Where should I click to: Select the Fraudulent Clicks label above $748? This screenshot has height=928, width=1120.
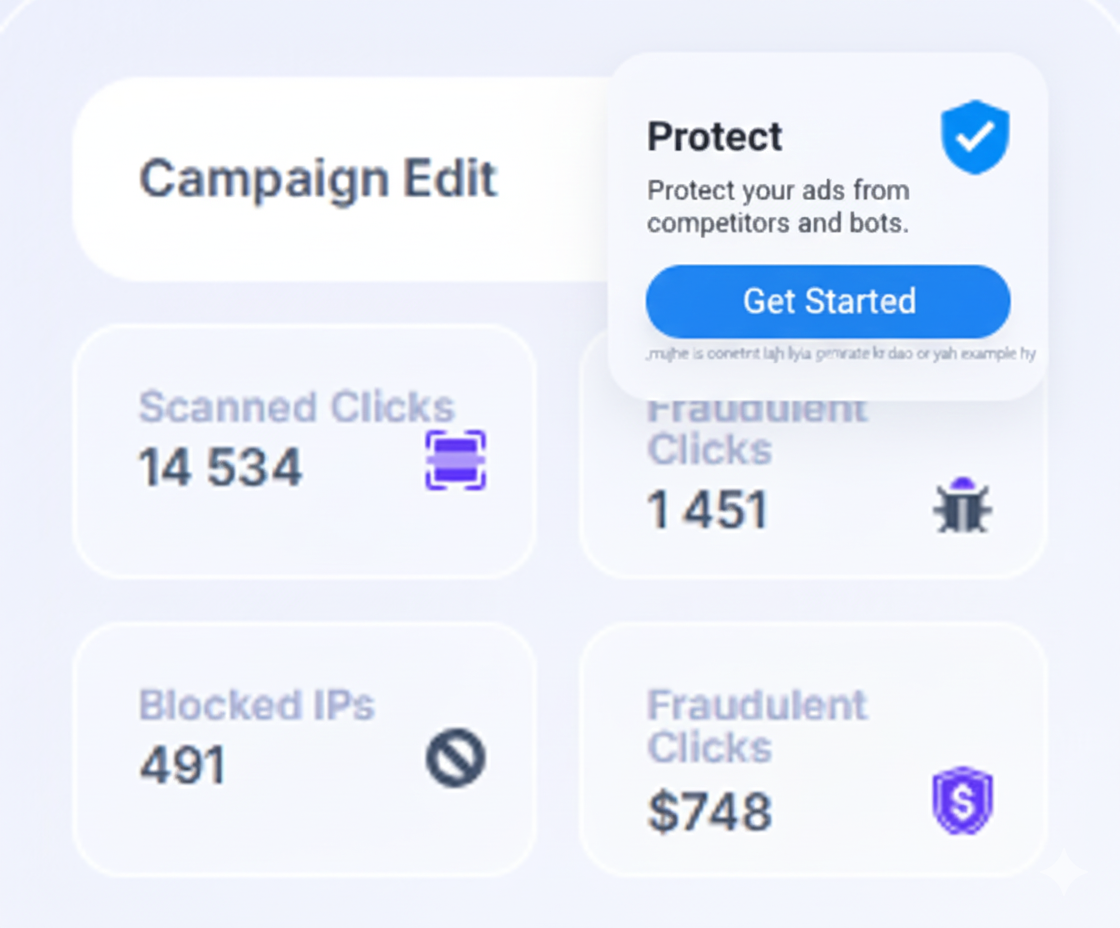point(756,725)
